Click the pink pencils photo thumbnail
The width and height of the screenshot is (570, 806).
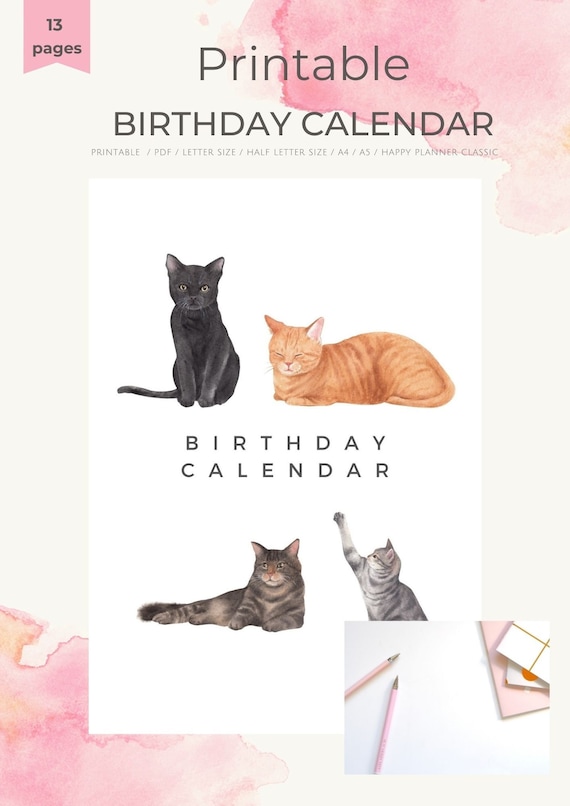[x=447, y=697]
